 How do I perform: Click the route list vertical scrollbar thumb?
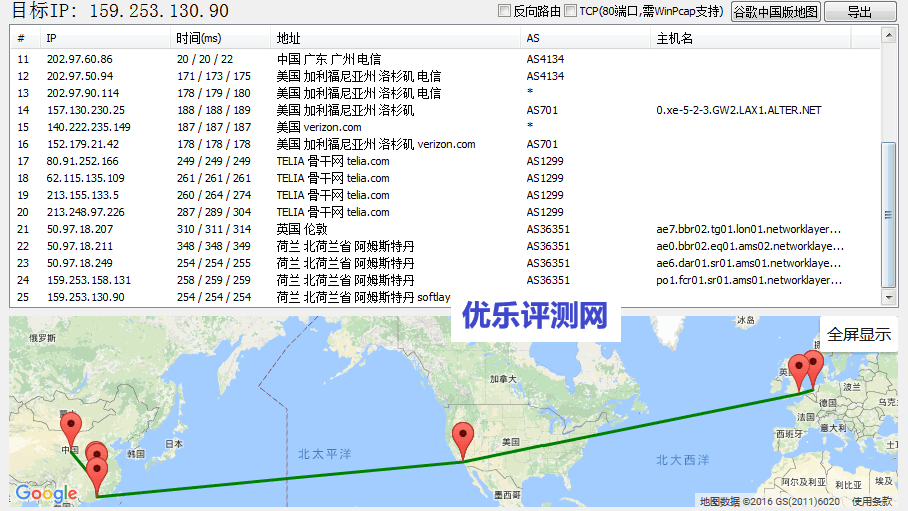click(889, 213)
